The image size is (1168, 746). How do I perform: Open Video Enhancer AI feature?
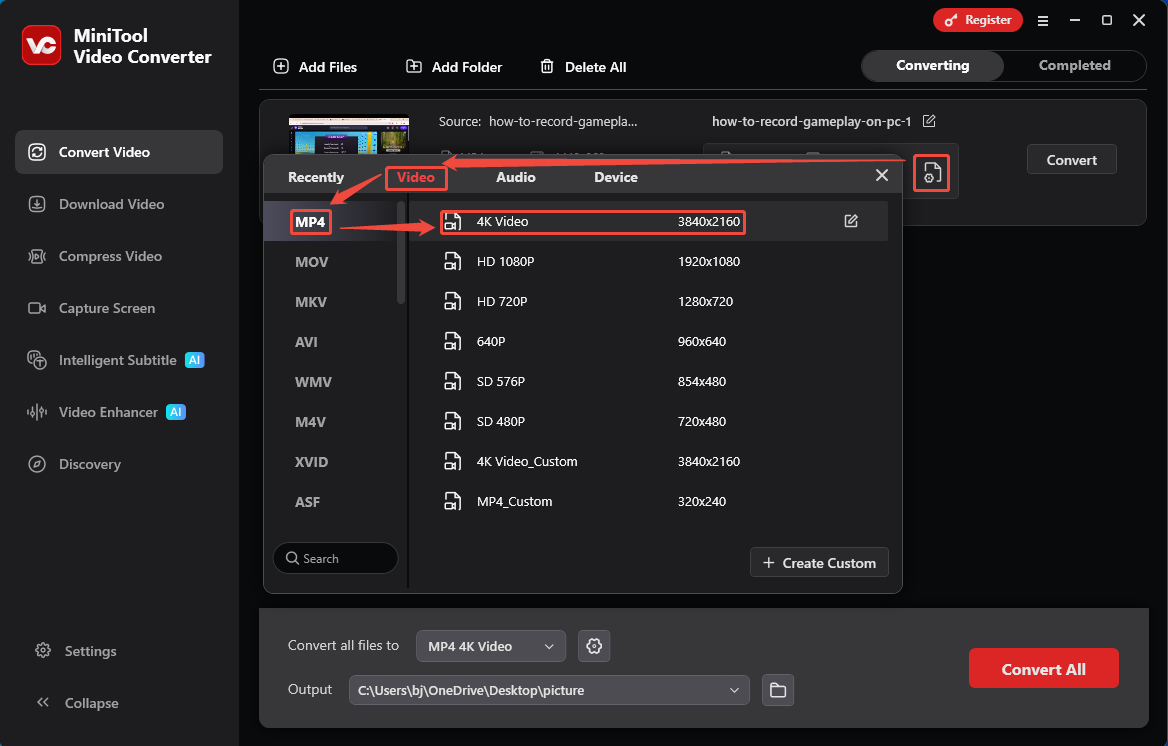click(106, 412)
